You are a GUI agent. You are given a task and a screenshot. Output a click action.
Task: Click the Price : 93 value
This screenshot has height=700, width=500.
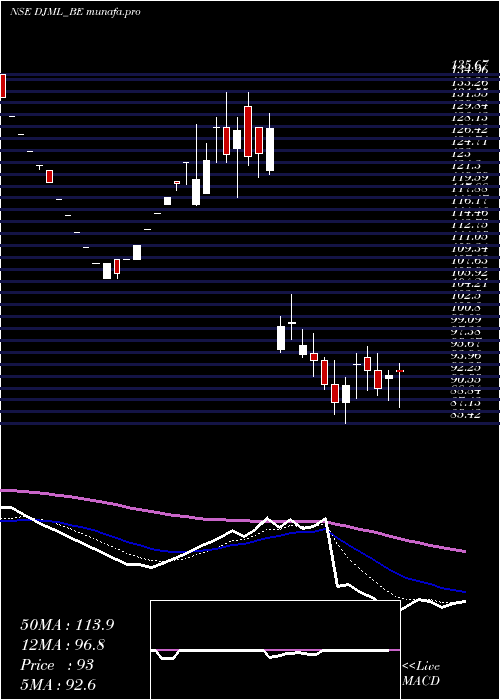point(57,665)
